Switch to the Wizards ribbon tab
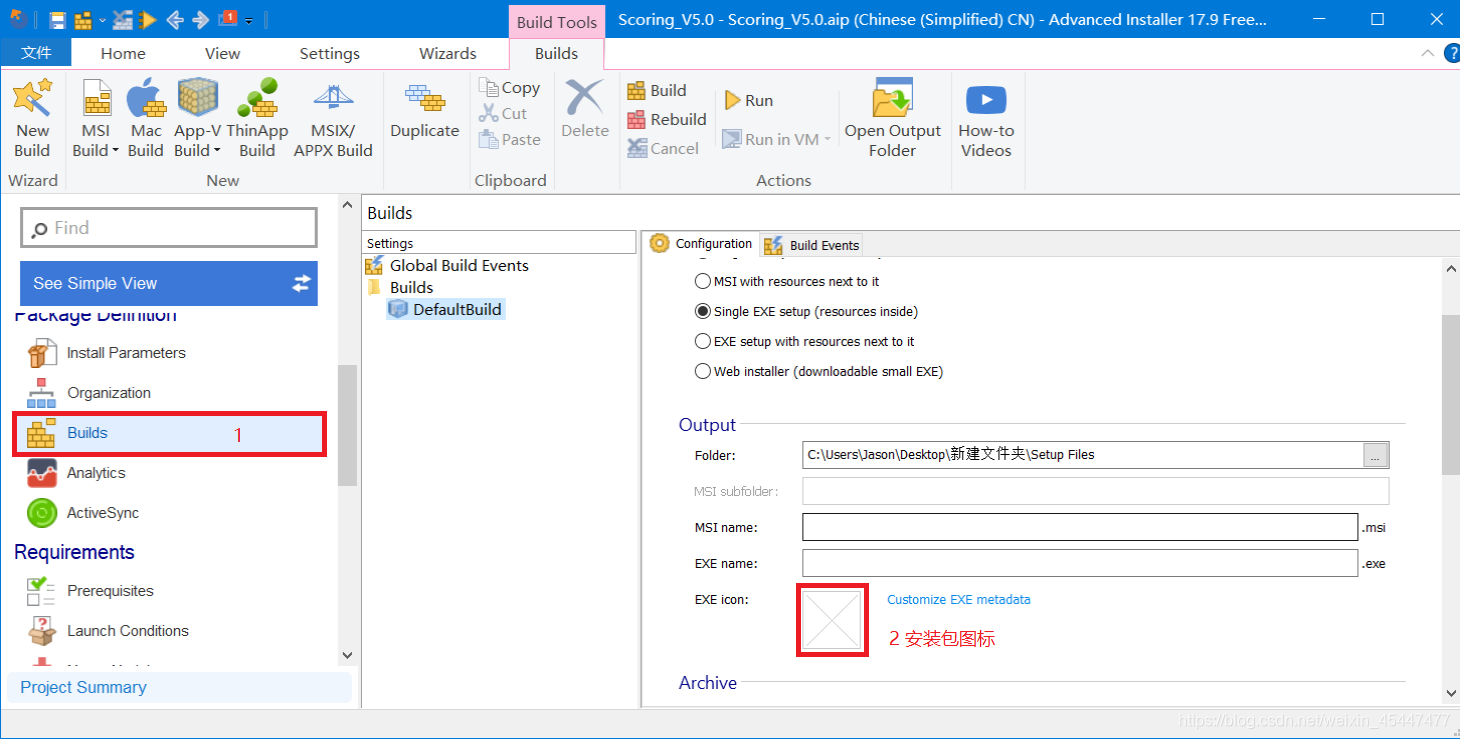 click(448, 54)
